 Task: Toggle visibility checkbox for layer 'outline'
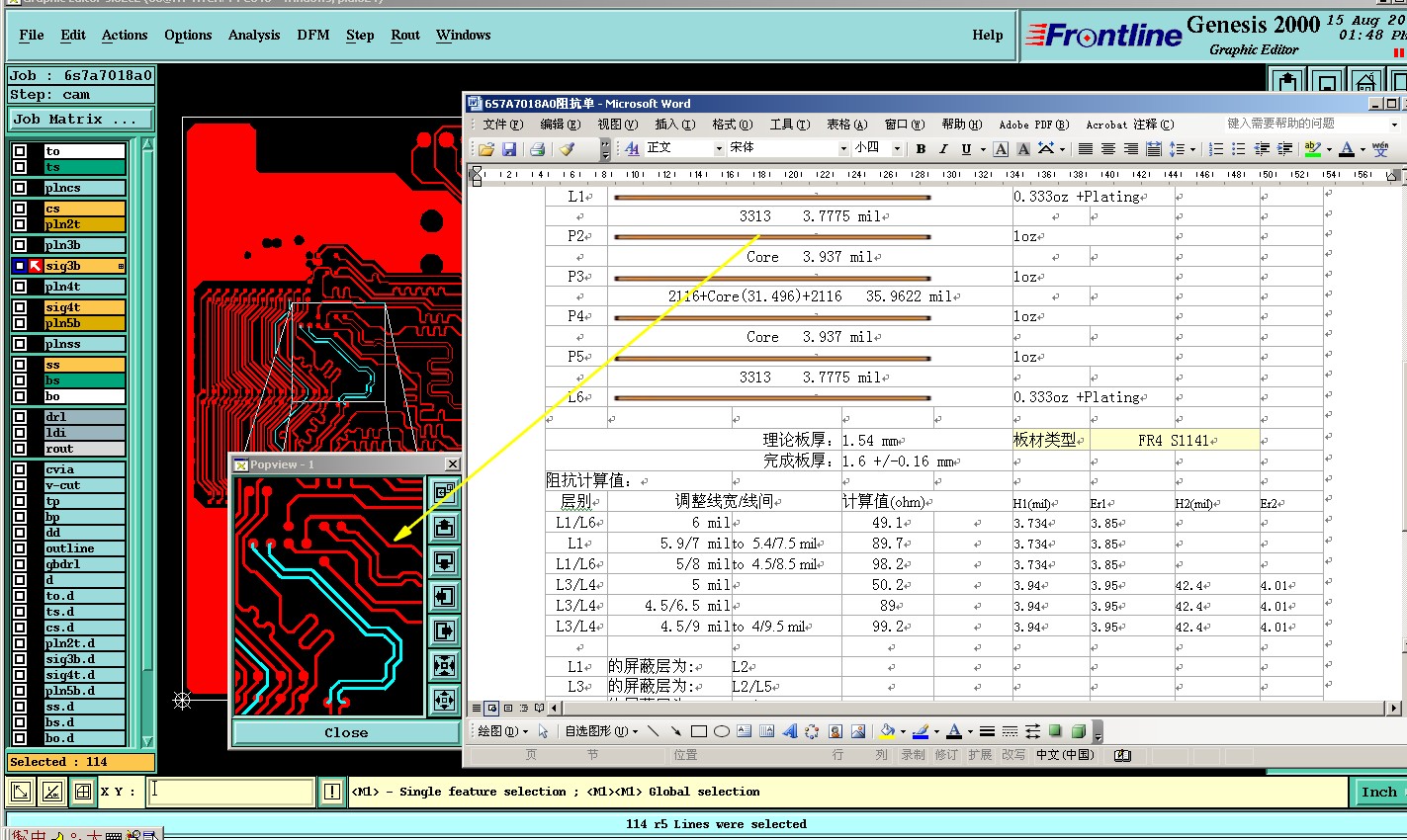(x=20, y=548)
